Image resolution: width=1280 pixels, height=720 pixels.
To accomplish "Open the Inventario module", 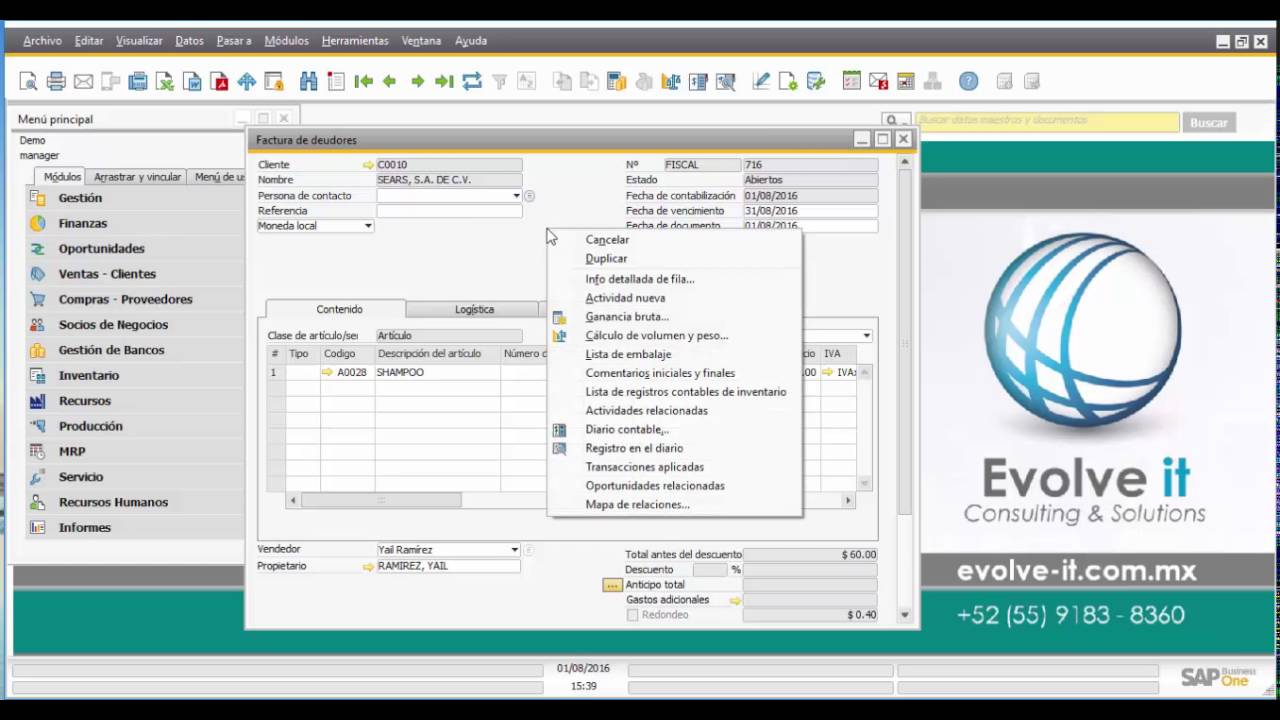I will 89,376.
